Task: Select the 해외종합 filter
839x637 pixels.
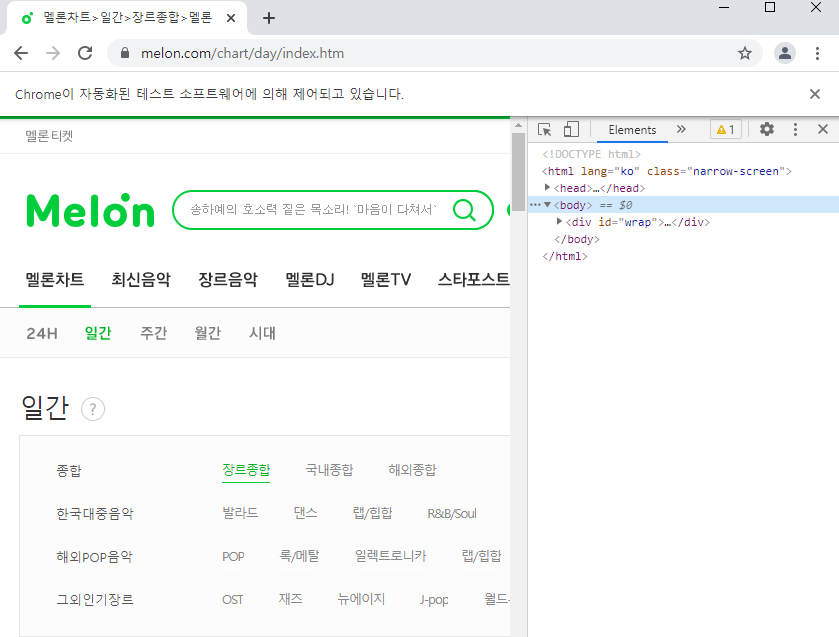Action: tap(412, 470)
